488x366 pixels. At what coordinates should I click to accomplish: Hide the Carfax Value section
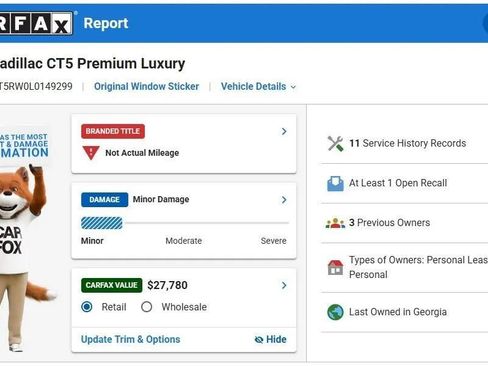coord(271,339)
